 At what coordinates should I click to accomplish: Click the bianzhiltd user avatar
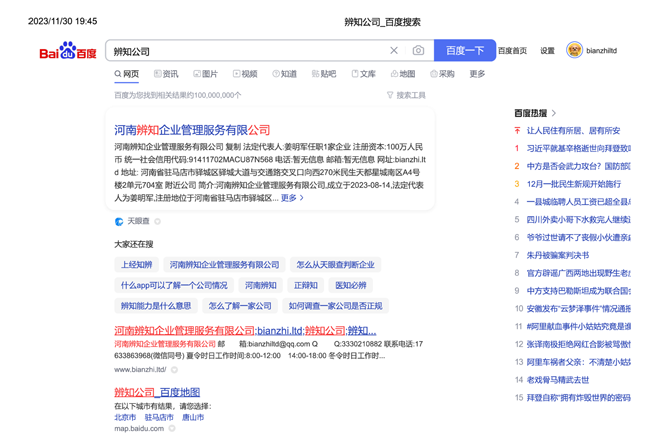click(x=574, y=50)
